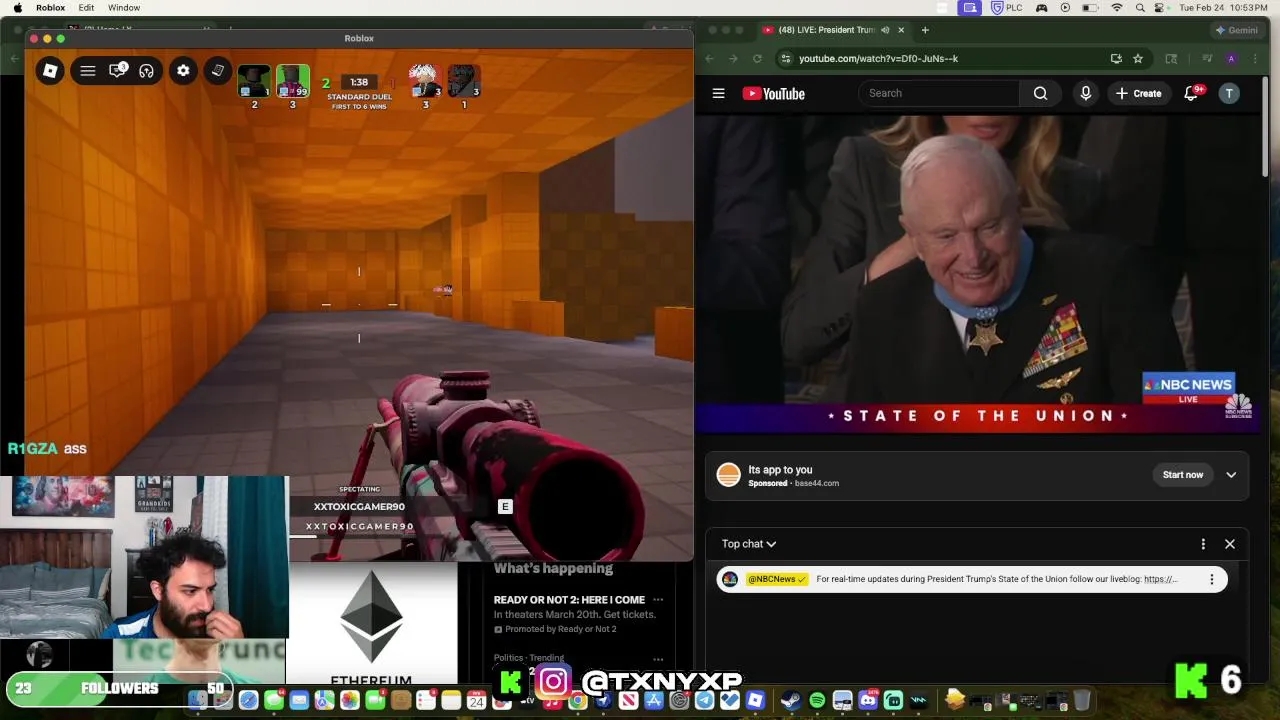Viewport: 1280px width, 720px height.
Task: Open the Roblox in-game settings gear
Action: [183, 71]
